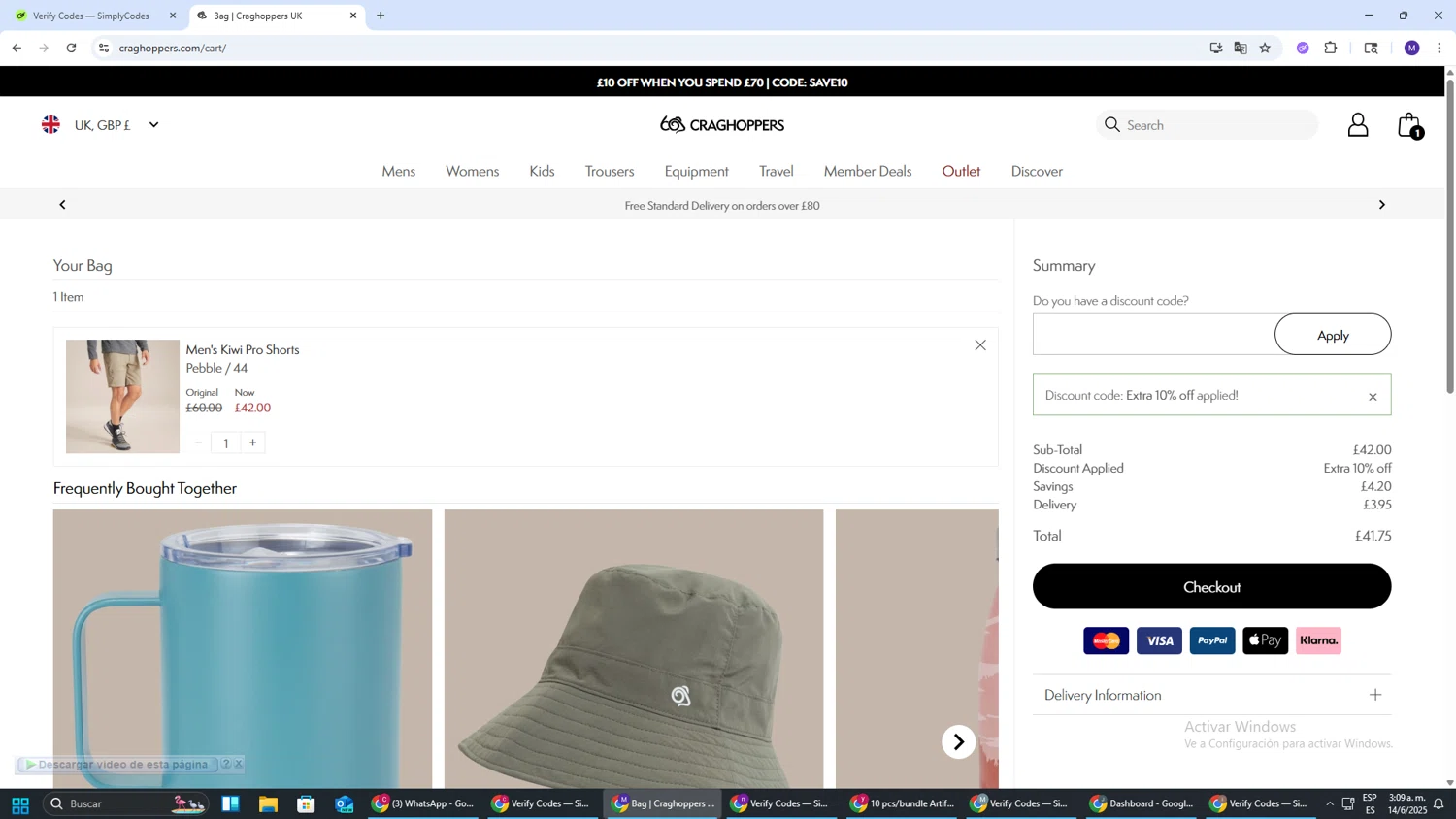Open the Equipment menu
Screen dimensions: 1456x819
697,172
